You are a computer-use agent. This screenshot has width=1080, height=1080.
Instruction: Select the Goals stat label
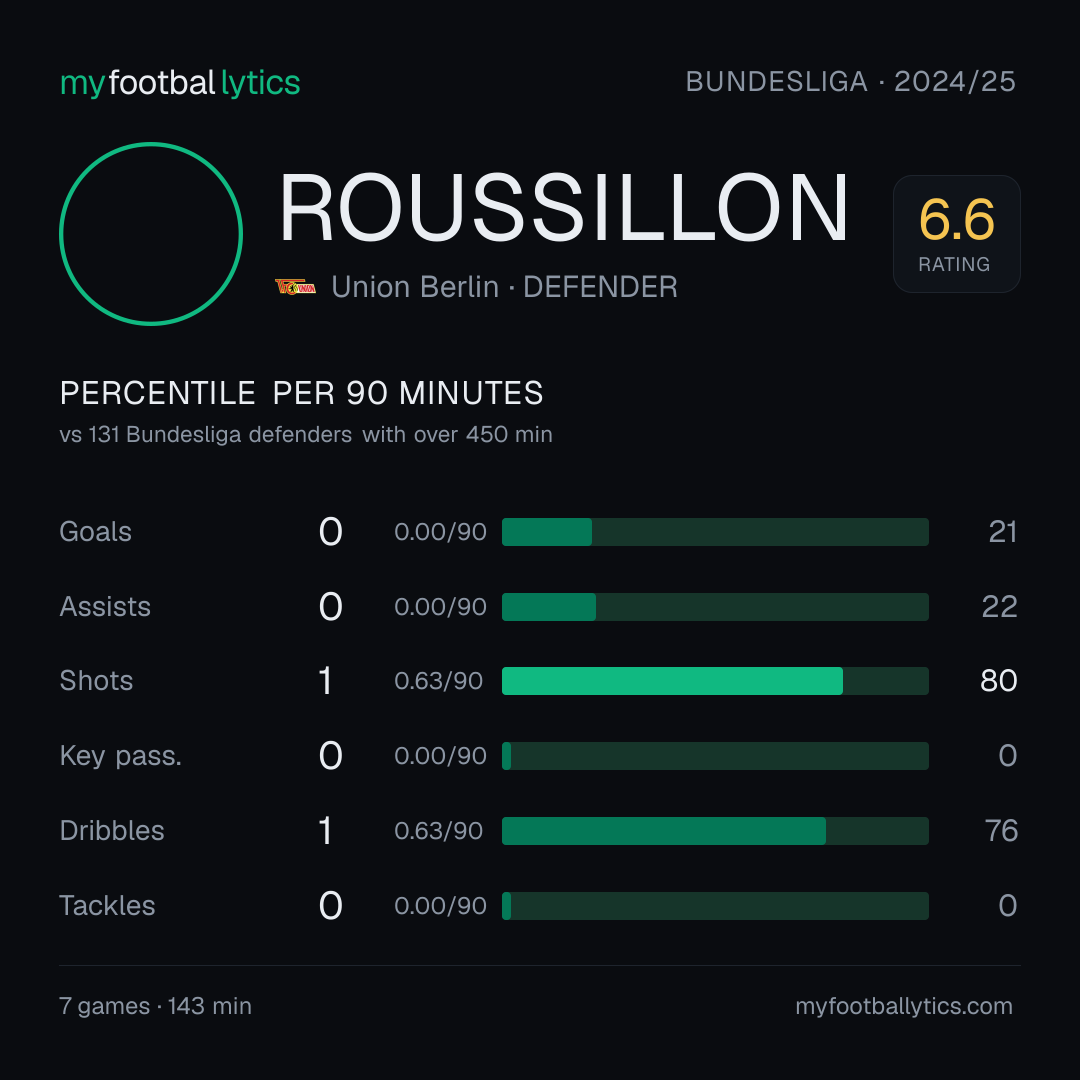pyautogui.click(x=95, y=532)
